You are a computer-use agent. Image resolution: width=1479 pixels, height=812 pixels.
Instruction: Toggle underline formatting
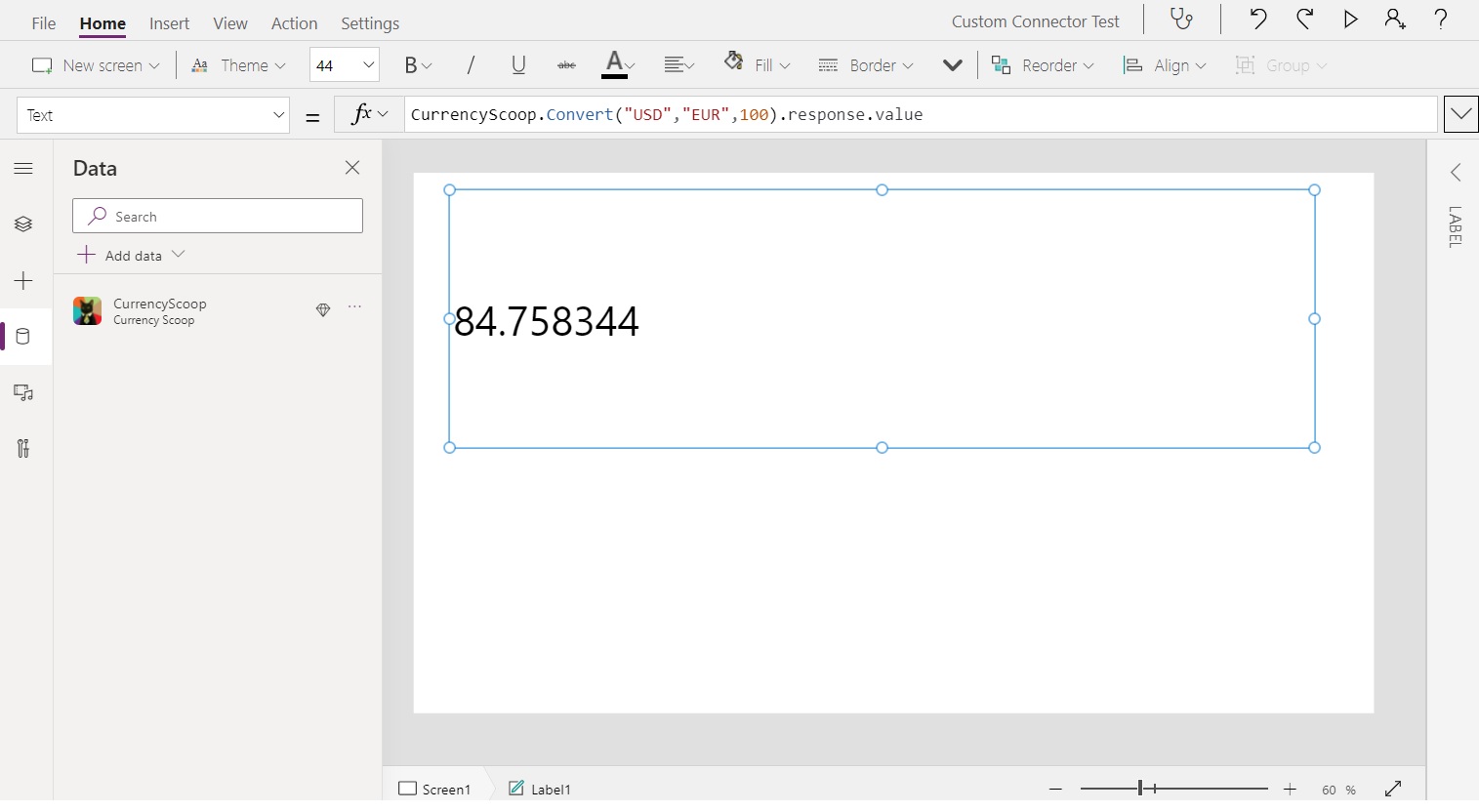(517, 64)
